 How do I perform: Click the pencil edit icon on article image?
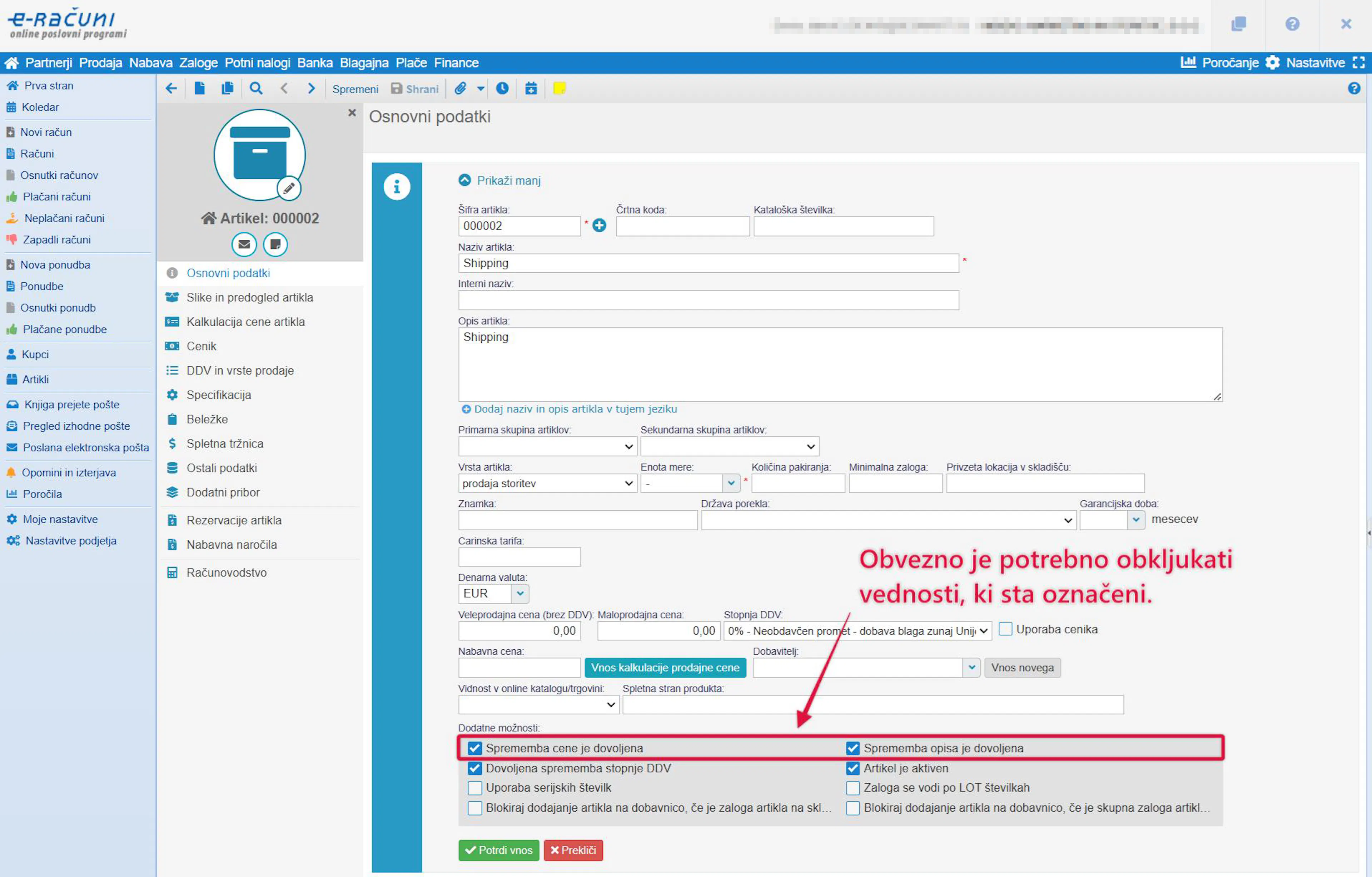pyautogui.click(x=289, y=188)
